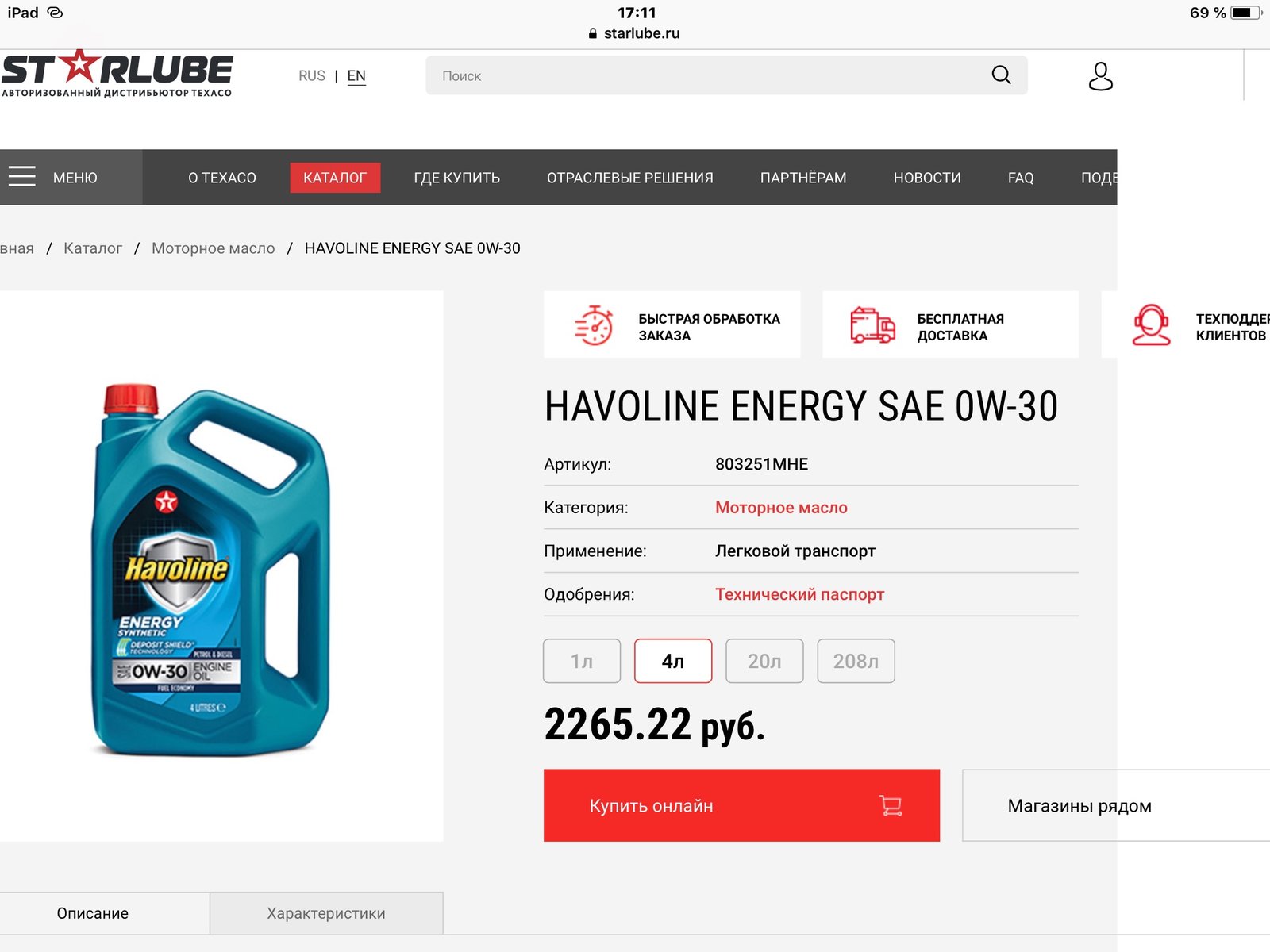Click the shopping cart icon on buy button
Screen dimensions: 1270x952
point(891,806)
